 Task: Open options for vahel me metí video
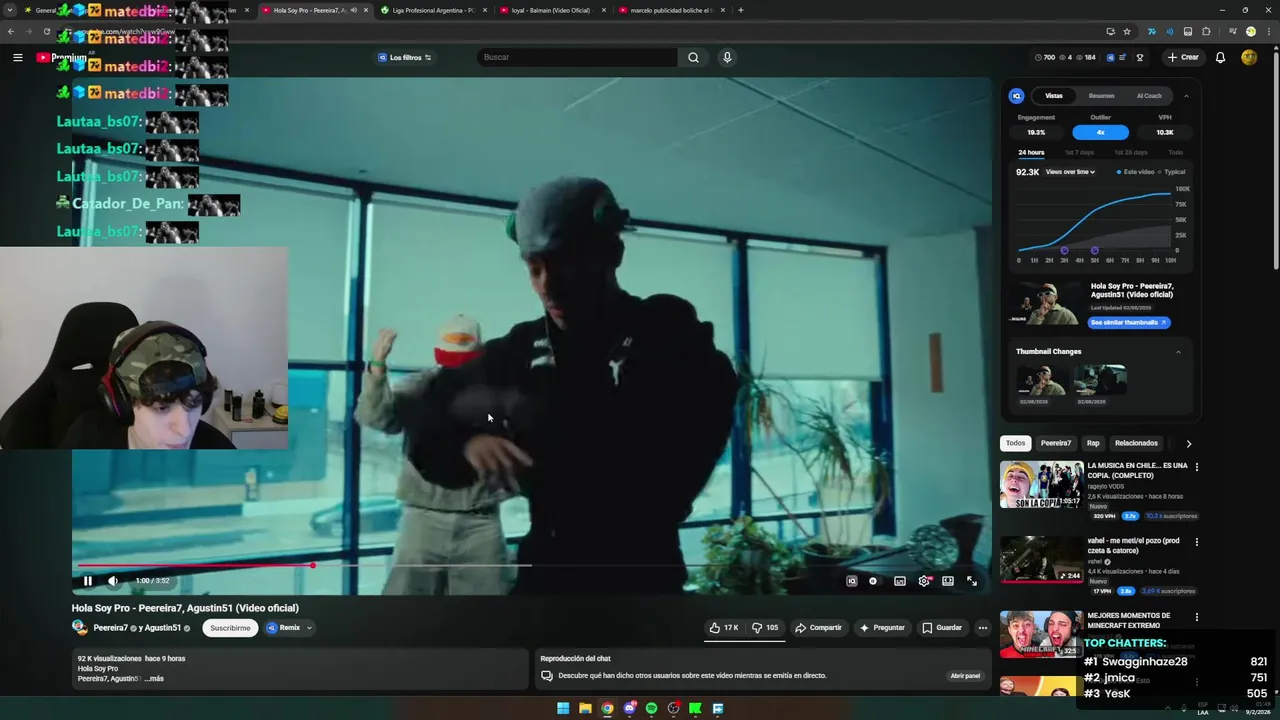[x=1196, y=542]
